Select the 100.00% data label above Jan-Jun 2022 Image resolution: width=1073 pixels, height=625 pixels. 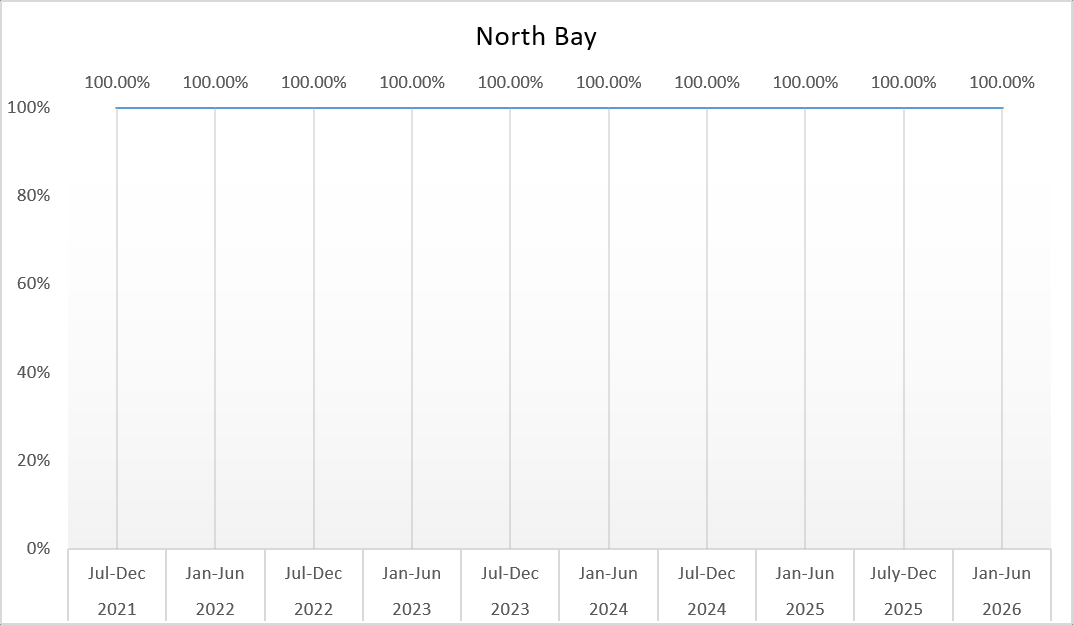coord(216,83)
